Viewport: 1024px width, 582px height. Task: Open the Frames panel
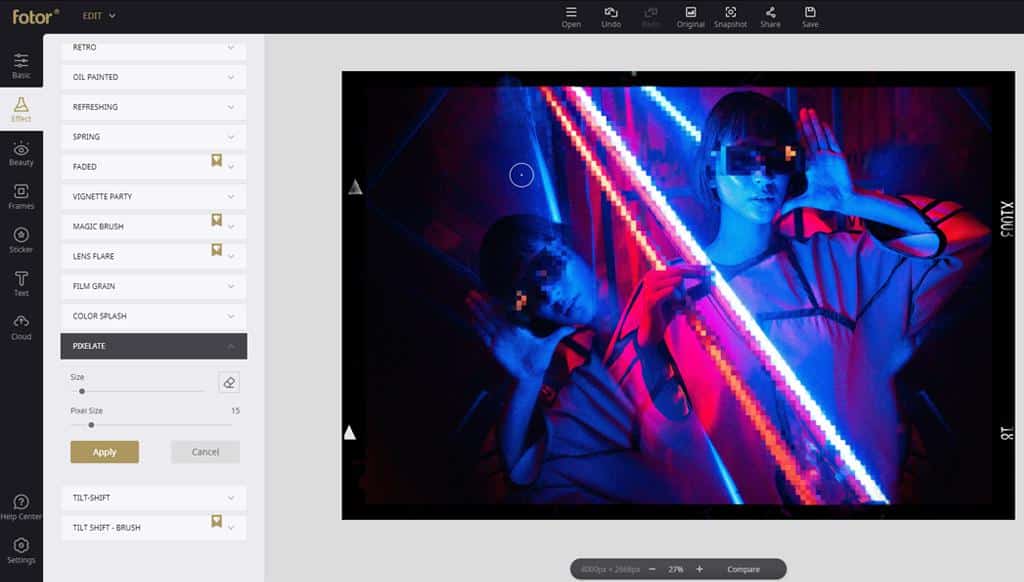click(x=21, y=196)
